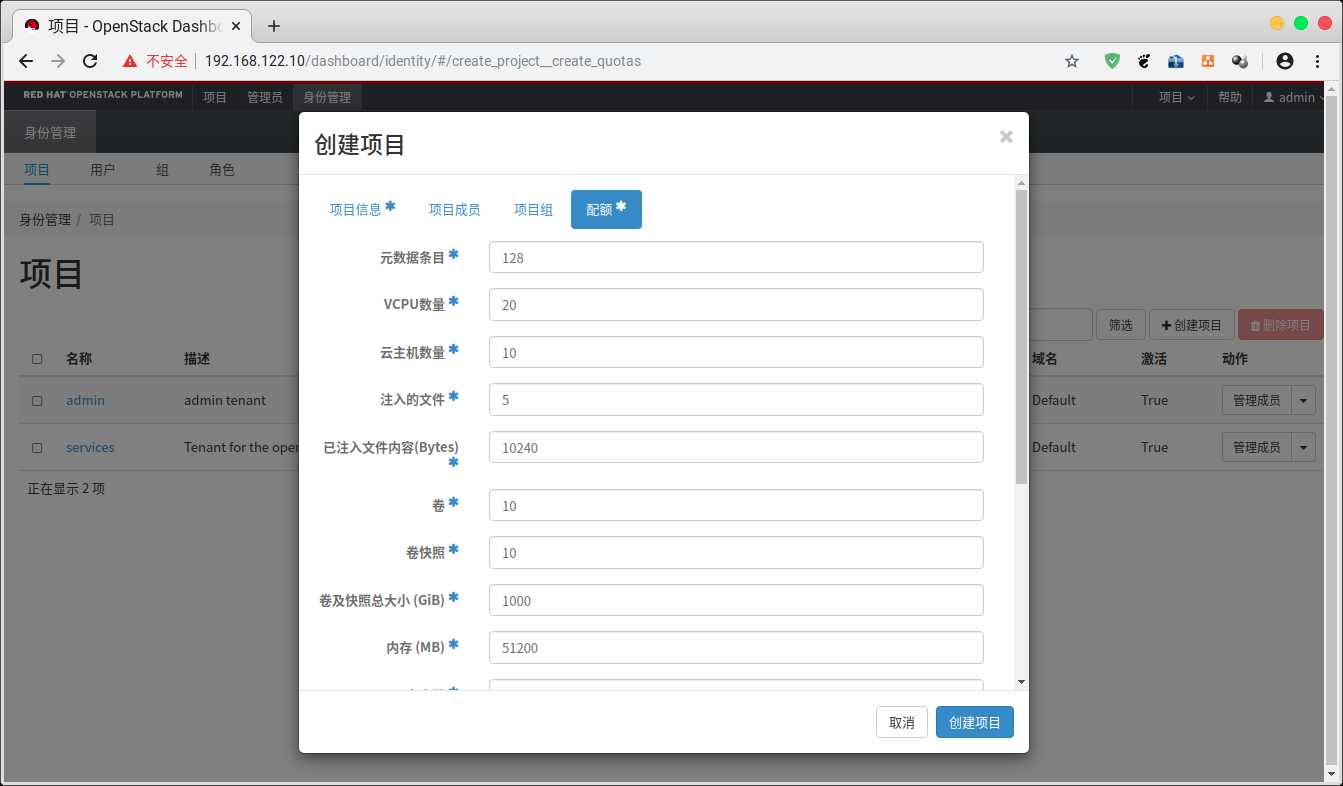Expand the services row actions dropdown arrow
Viewport: 1343px width, 786px height.
tap(1304, 447)
